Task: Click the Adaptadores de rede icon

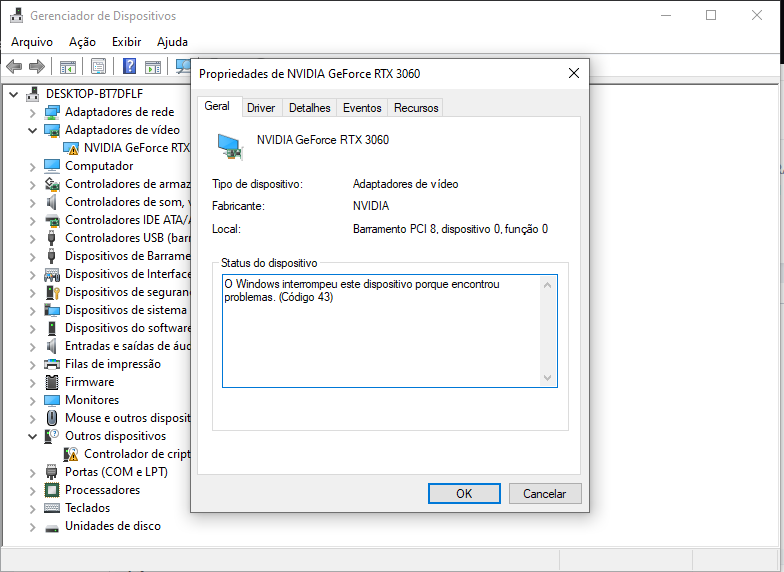Action: point(52,112)
